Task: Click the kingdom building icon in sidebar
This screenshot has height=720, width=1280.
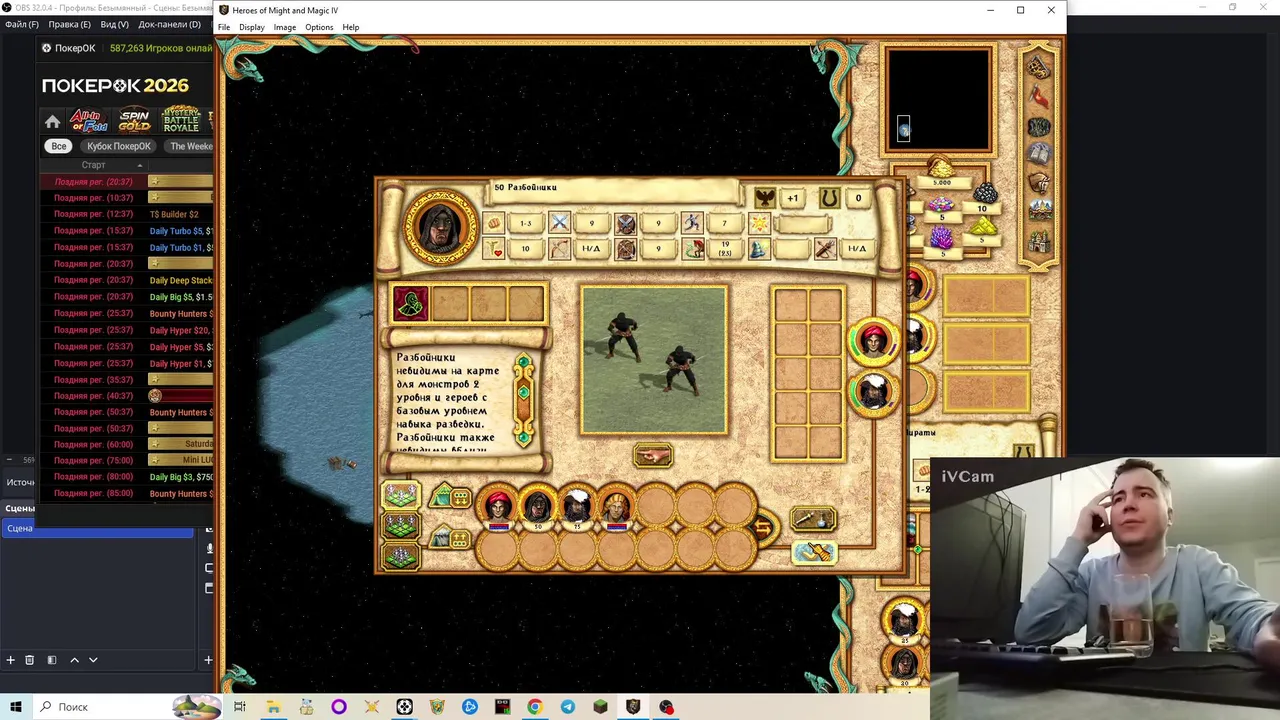Action: [1039, 240]
